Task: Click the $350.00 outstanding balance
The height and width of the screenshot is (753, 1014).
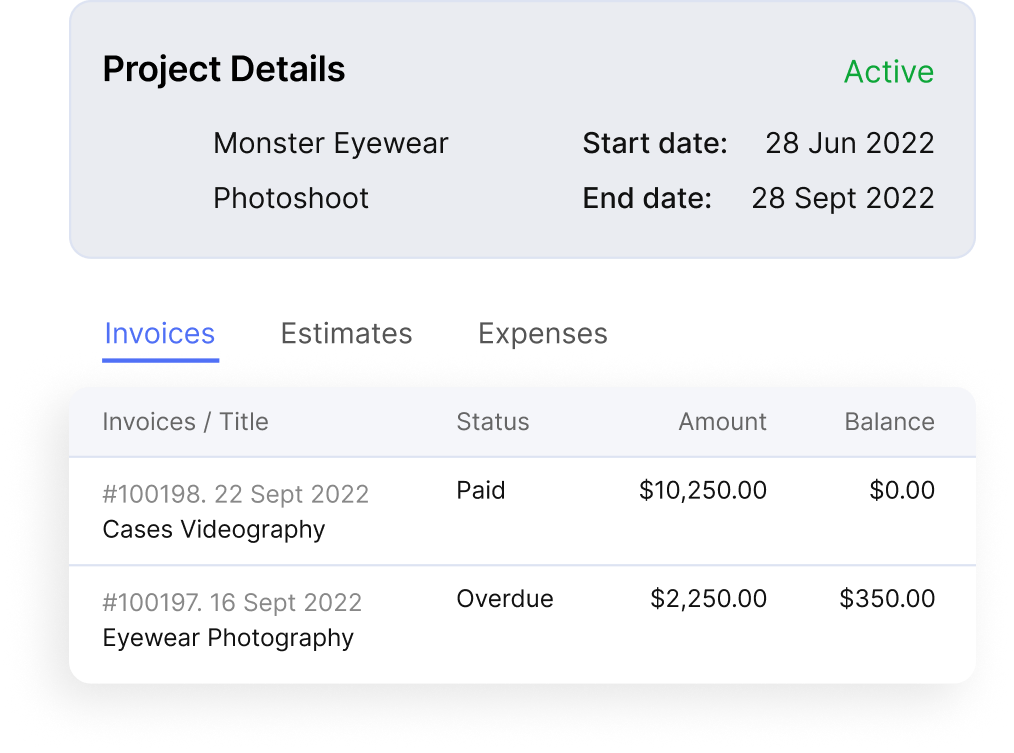Action: click(887, 598)
